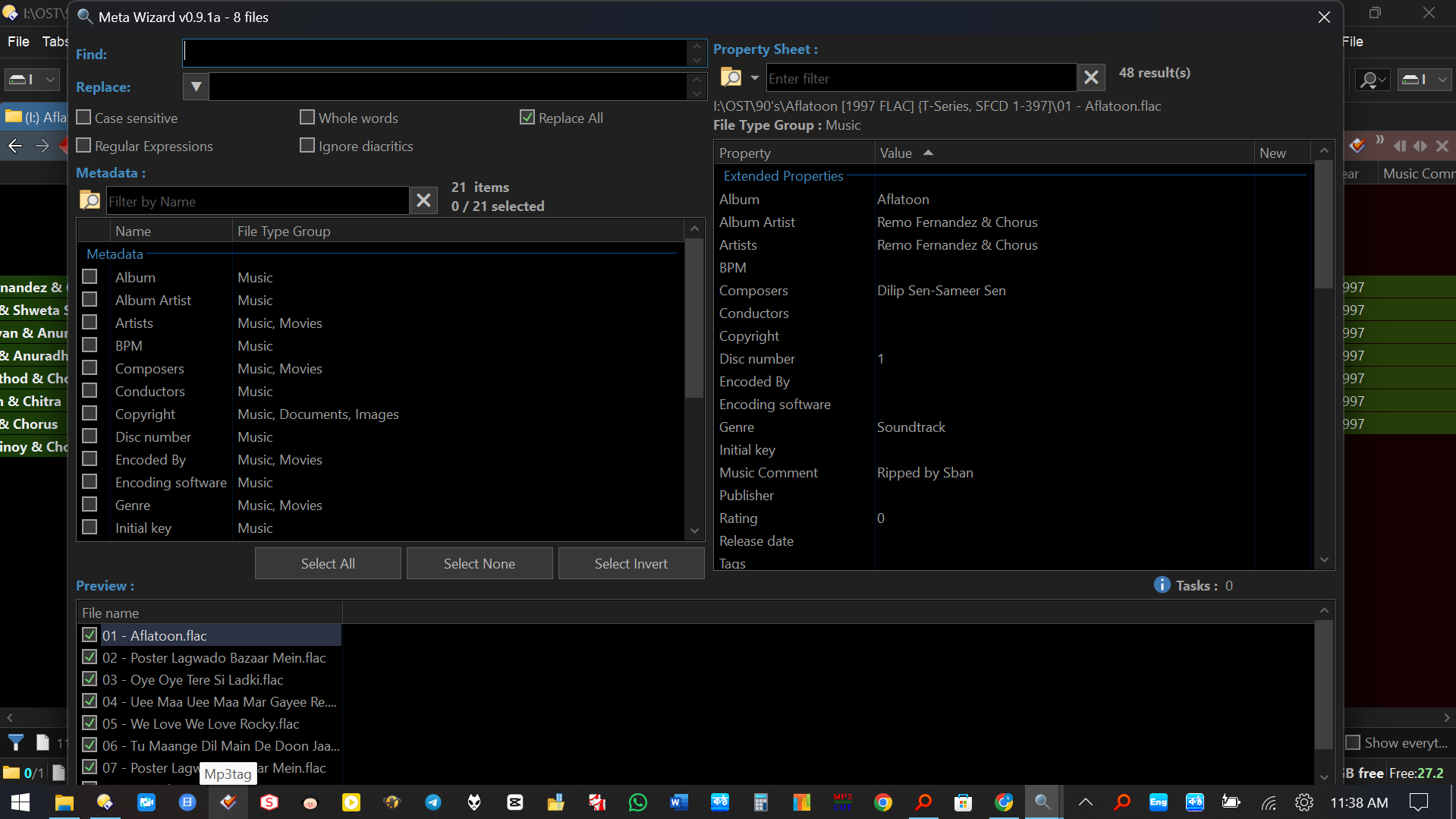Image resolution: width=1456 pixels, height=819 pixels.
Task: Check the Genre metadata checkbox
Action: [x=90, y=504]
